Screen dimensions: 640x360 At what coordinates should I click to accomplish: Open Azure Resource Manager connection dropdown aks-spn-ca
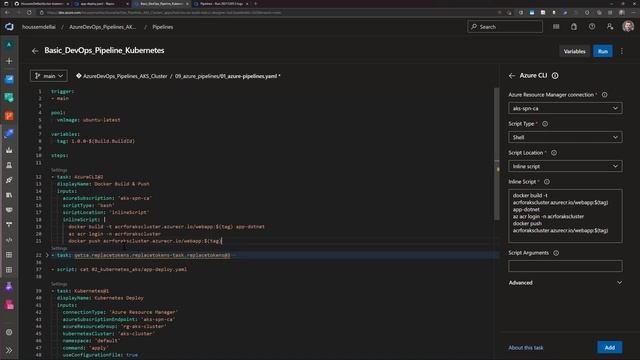coord(565,108)
